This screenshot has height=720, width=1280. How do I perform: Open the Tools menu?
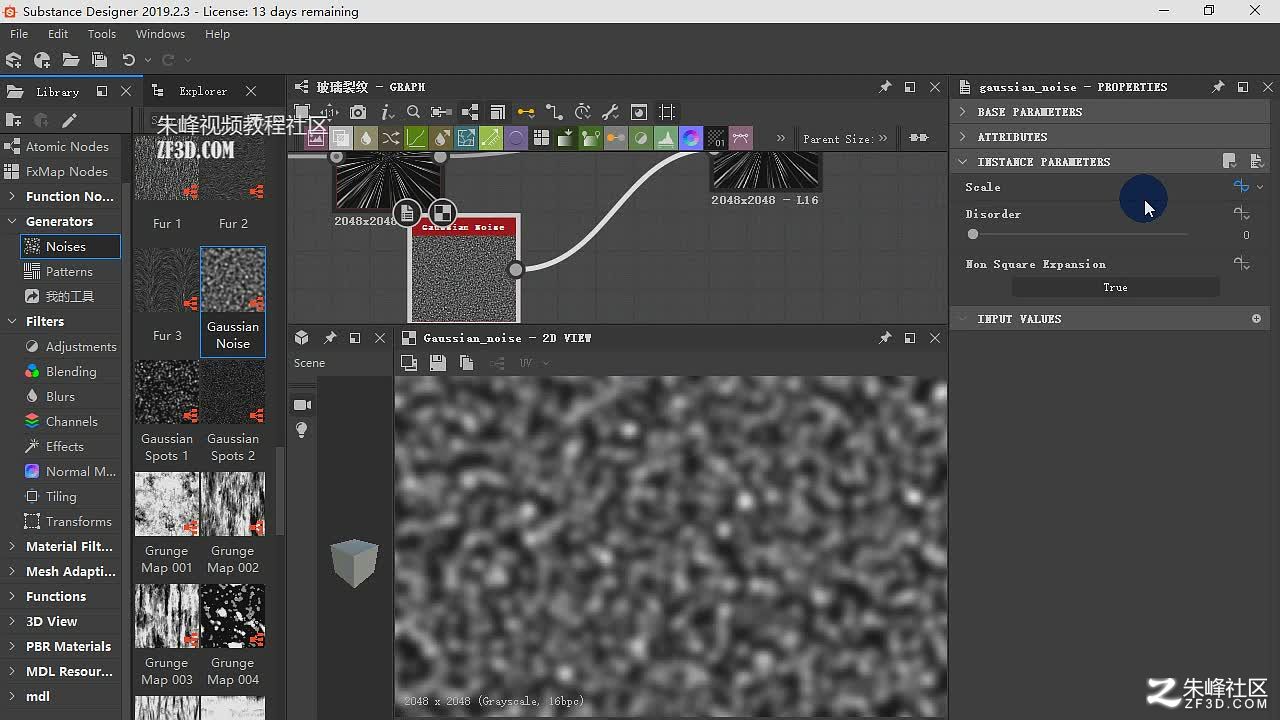pos(102,34)
